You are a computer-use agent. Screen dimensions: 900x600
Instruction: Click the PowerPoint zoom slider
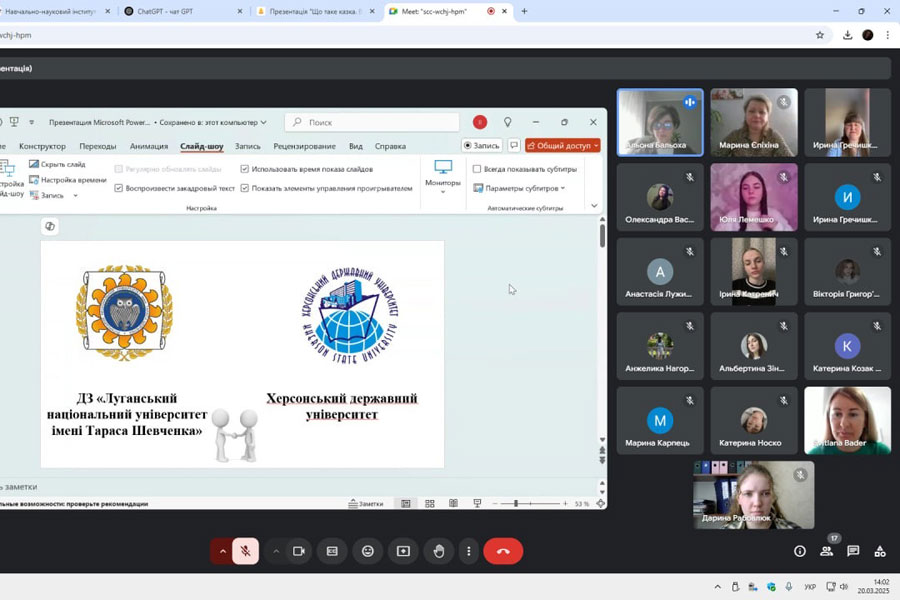(x=515, y=504)
